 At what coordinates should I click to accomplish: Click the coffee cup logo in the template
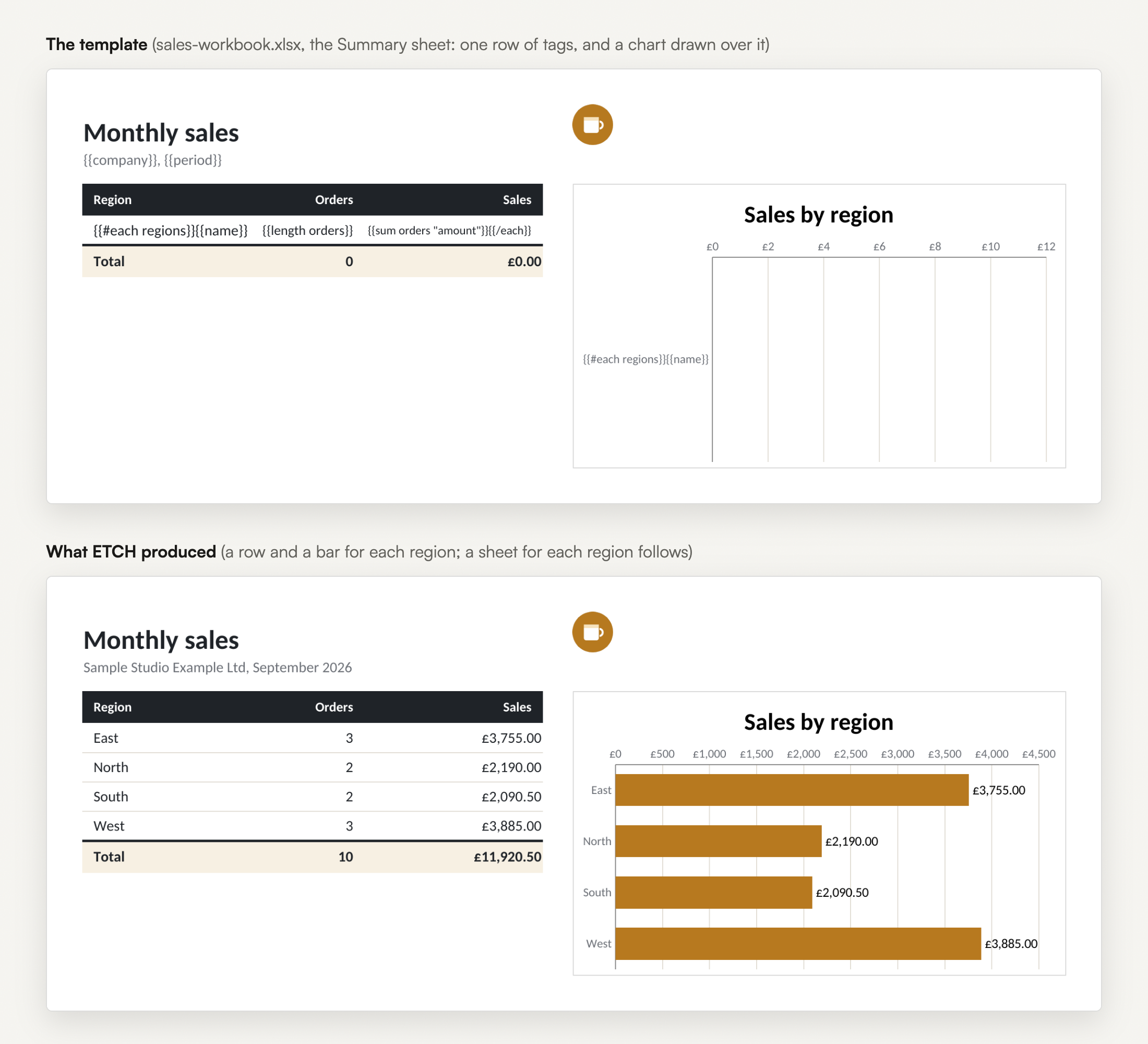point(592,124)
